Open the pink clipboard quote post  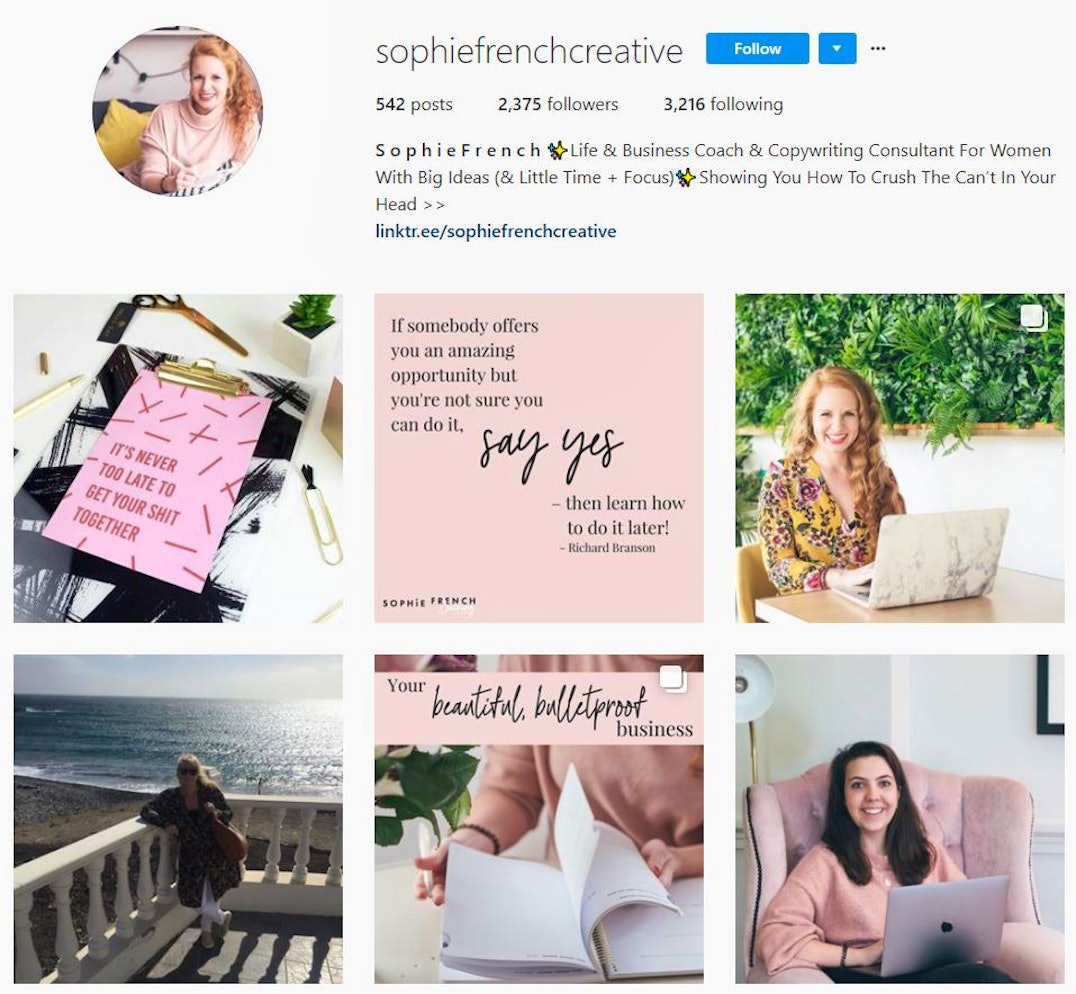pos(178,458)
